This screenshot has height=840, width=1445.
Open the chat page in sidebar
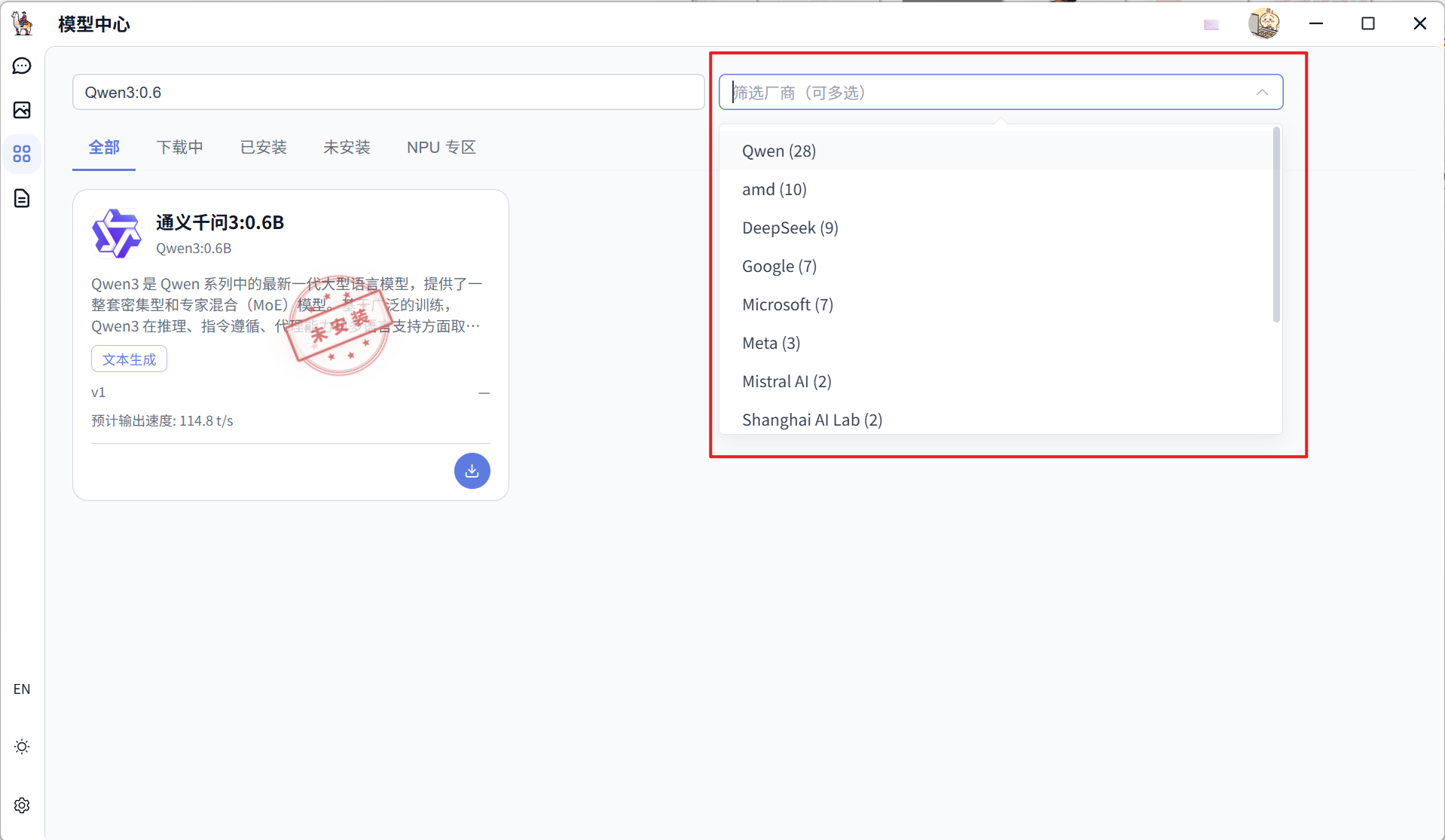[22, 66]
